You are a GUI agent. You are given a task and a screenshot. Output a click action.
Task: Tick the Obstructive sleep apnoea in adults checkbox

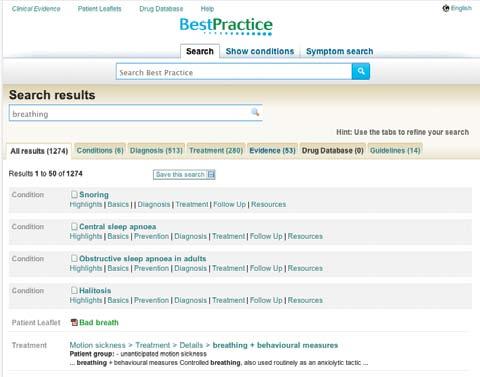pyautogui.click(x=74, y=258)
